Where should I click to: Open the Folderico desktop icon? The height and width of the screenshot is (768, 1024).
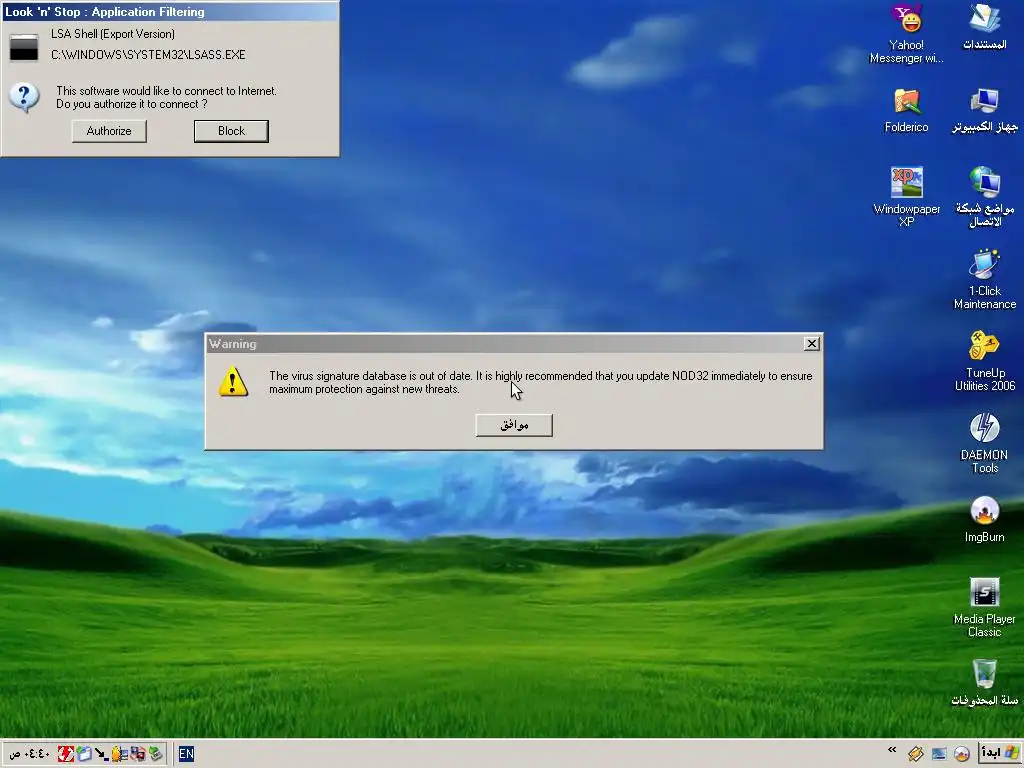click(906, 110)
